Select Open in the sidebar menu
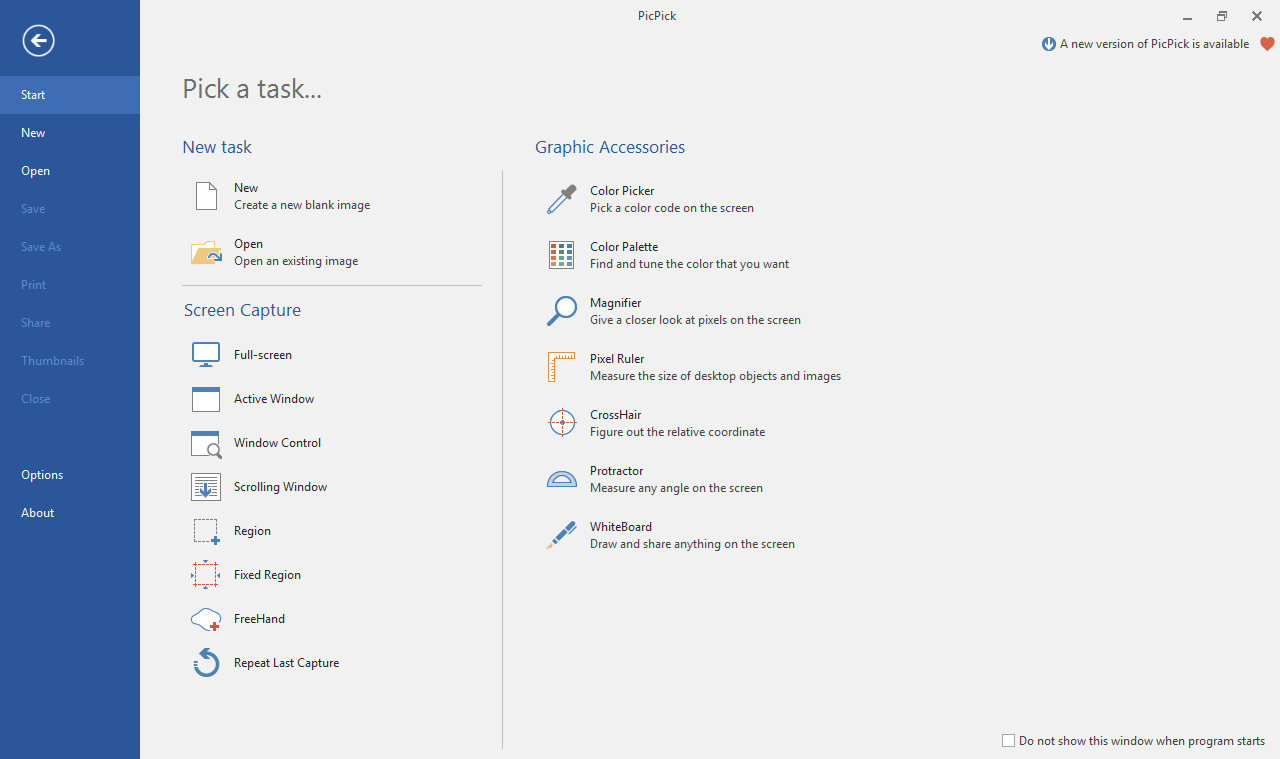The height and width of the screenshot is (759, 1280). (70, 171)
